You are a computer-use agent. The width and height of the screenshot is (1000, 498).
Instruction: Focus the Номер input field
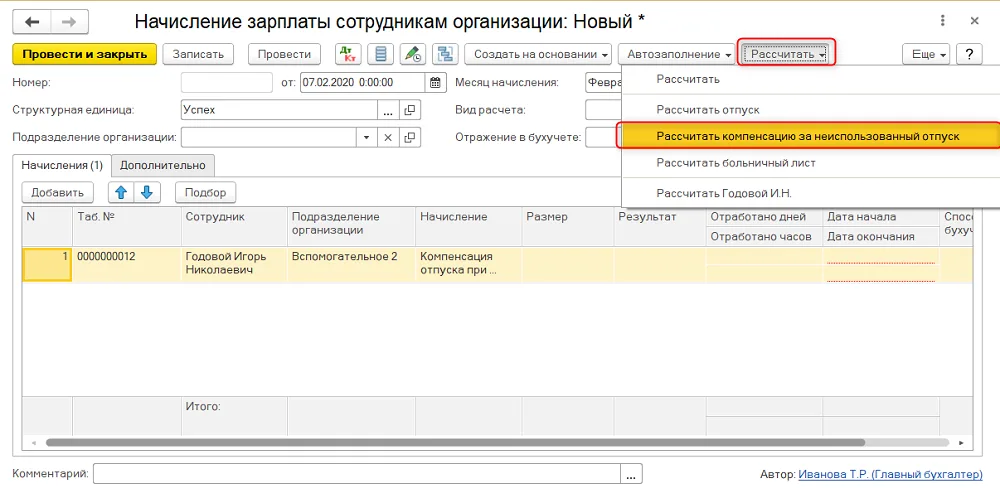[x=227, y=82]
